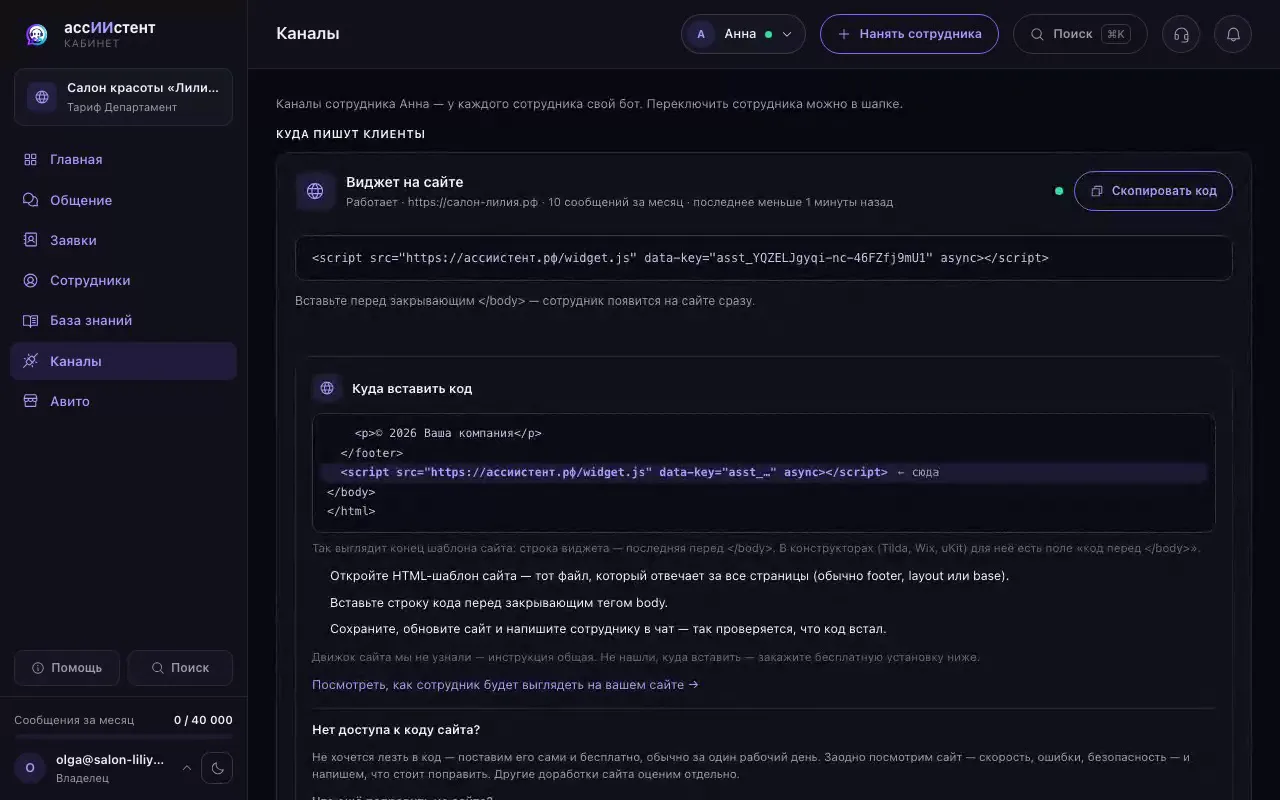Open notifications with the bell icon
Image resolution: width=1280 pixels, height=800 pixels.
click(x=1233, y=34)
